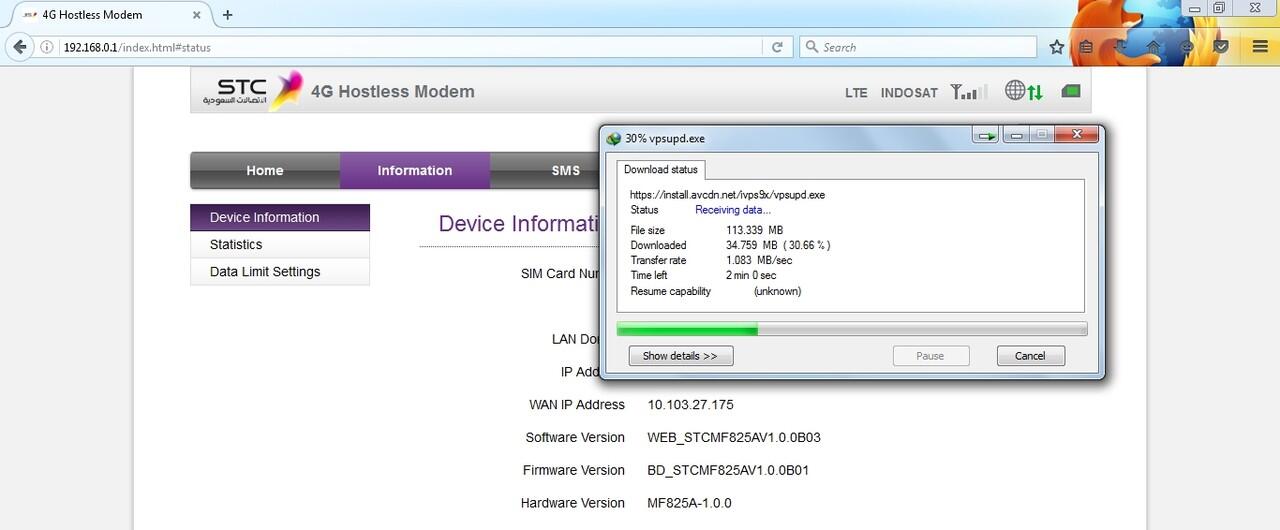Click the INDOSAT operator name
Image resolution: width=1280 pixels, height=530 pixels.
click(x=909, y=93)
